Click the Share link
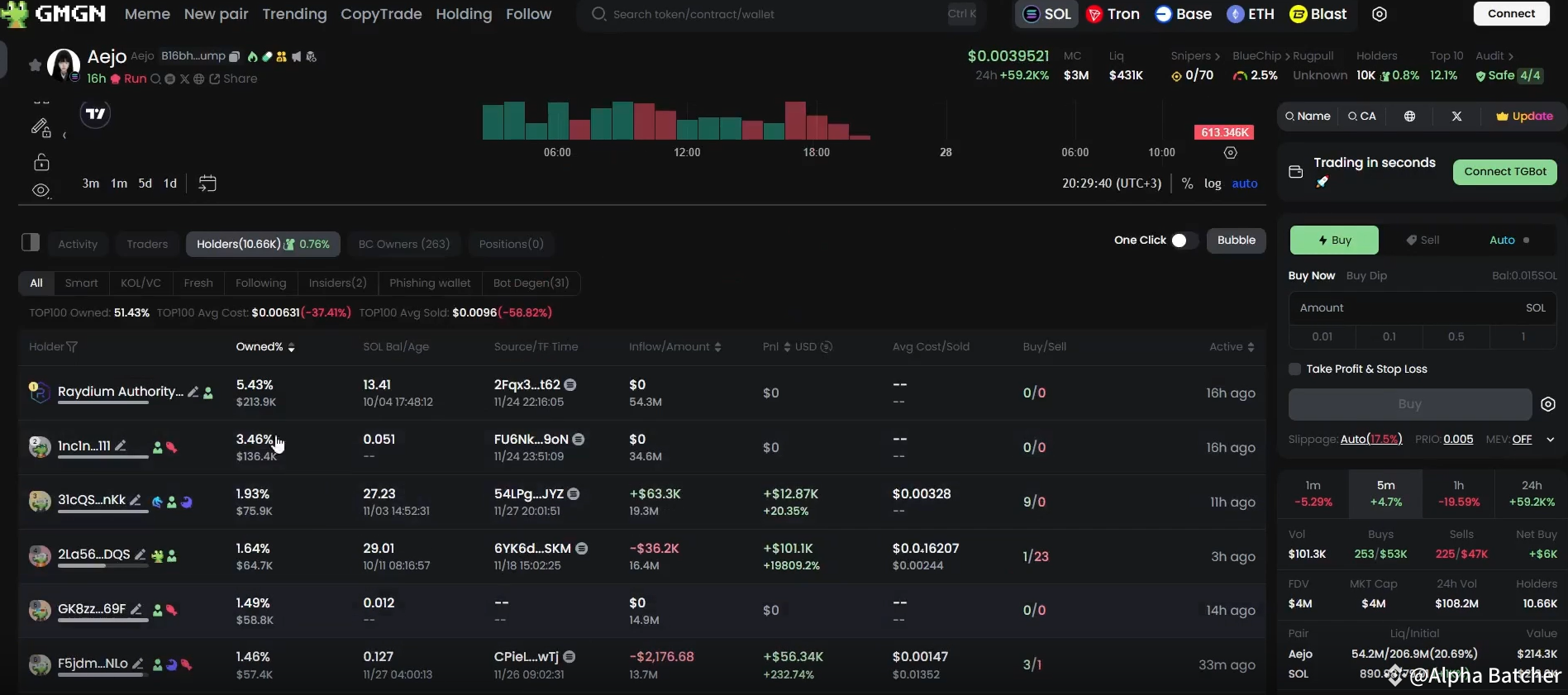The image size is (1568, 695). [x=233, y=79]
